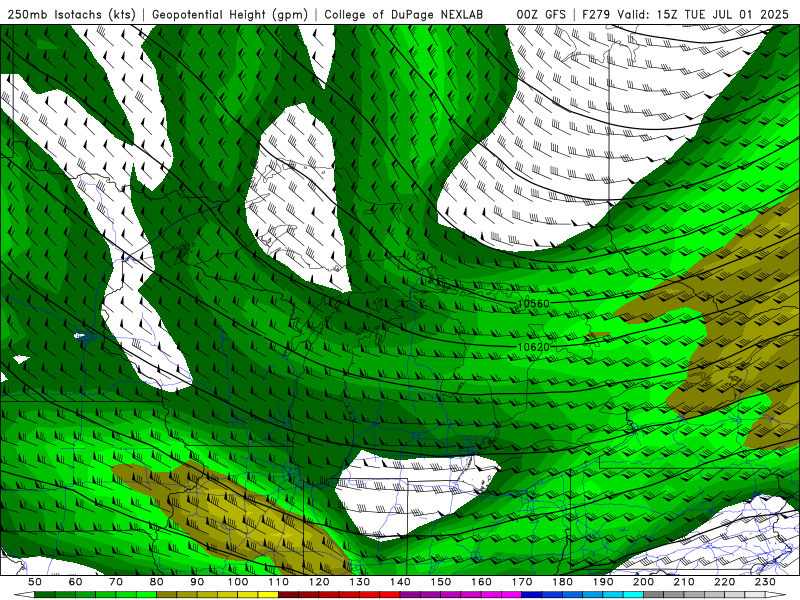
Task: Click the 60 label on the color scale
Action: pyautogui.click(x=76, y=582)
